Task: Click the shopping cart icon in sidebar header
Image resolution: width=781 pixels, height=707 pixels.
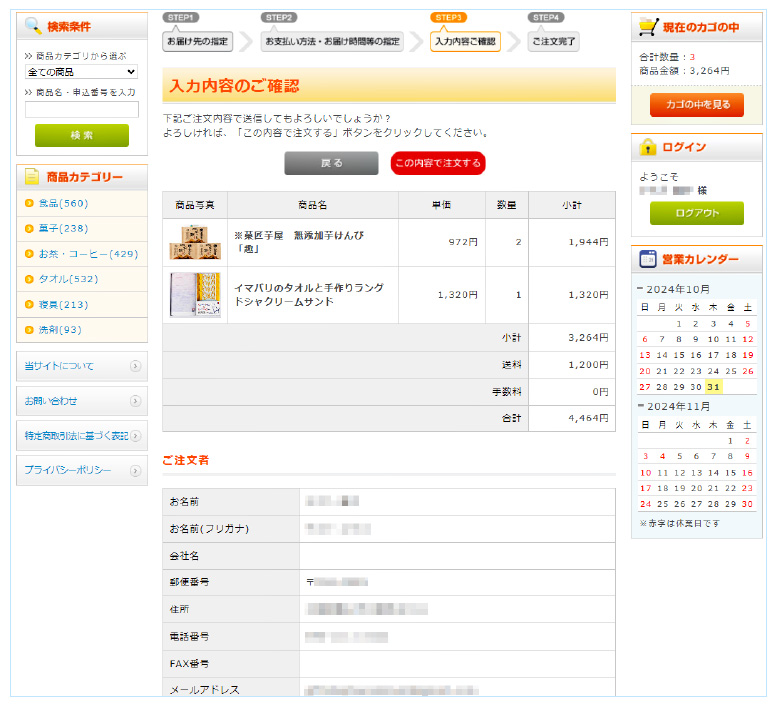Action: [x=648, y=27]
